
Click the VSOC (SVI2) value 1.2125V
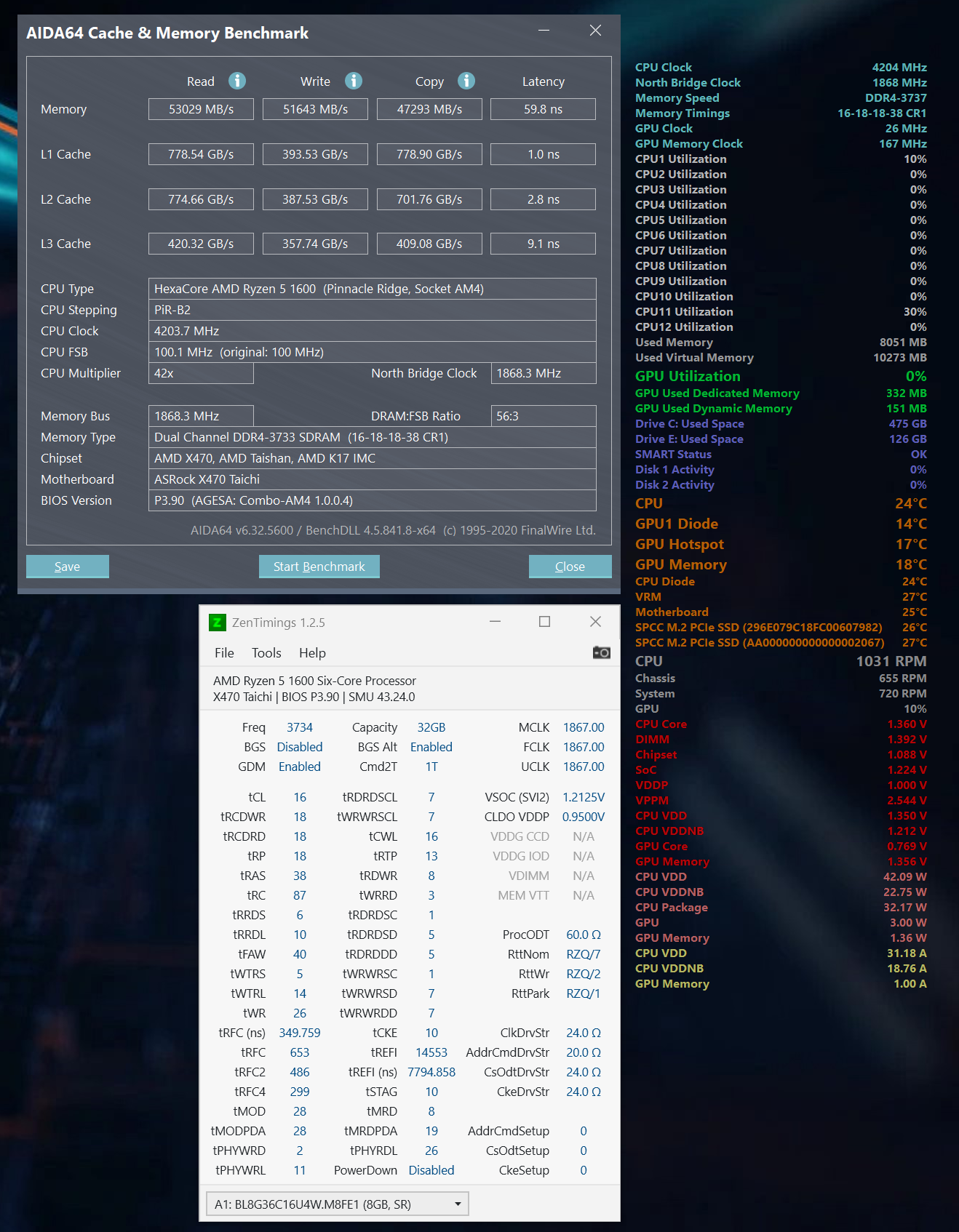[584, 797]
